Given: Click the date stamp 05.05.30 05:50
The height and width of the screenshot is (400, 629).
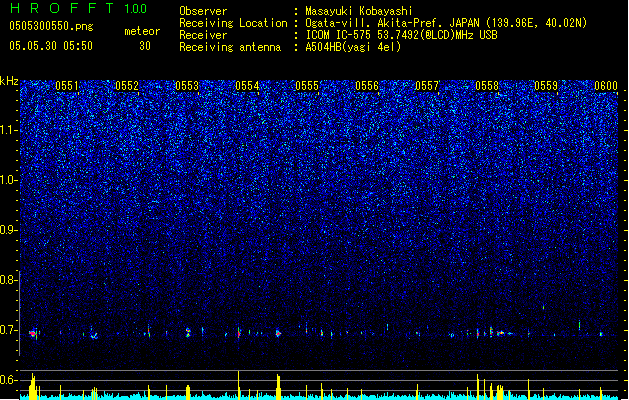Looking at the screenshot, I should coord(51,46).
